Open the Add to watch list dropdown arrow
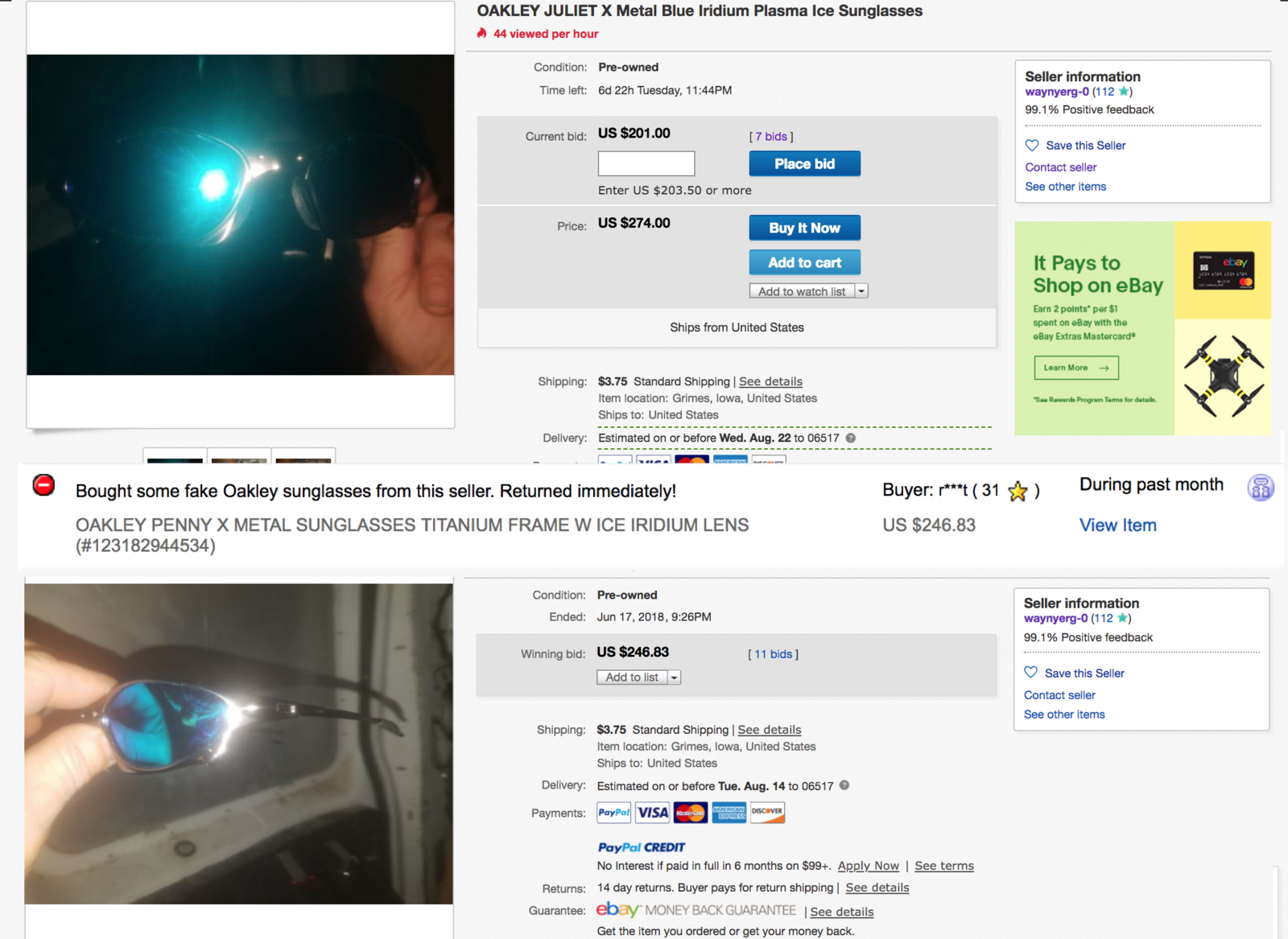 [x=861, y=291]
